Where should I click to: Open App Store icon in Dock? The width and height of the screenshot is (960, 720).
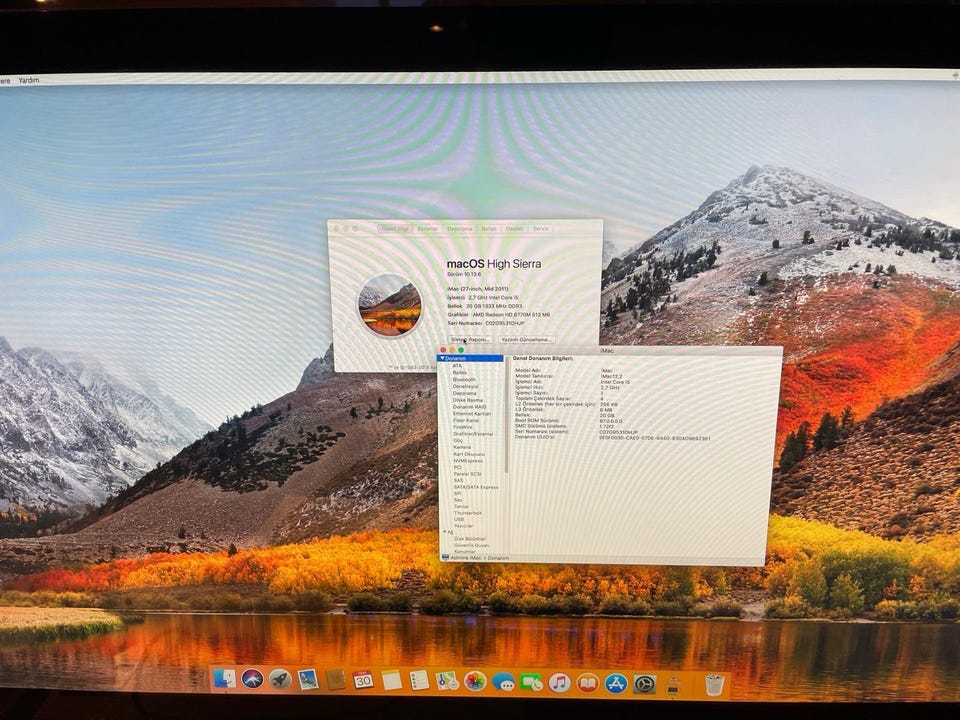(616, 683)
